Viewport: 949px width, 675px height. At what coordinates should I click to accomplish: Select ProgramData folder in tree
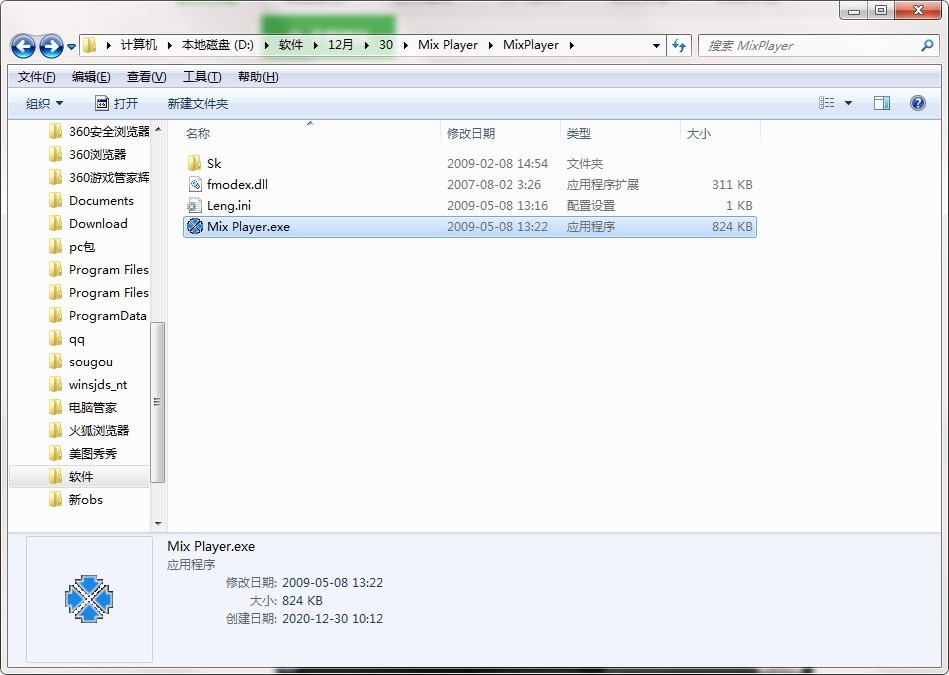tap(97, 315)
